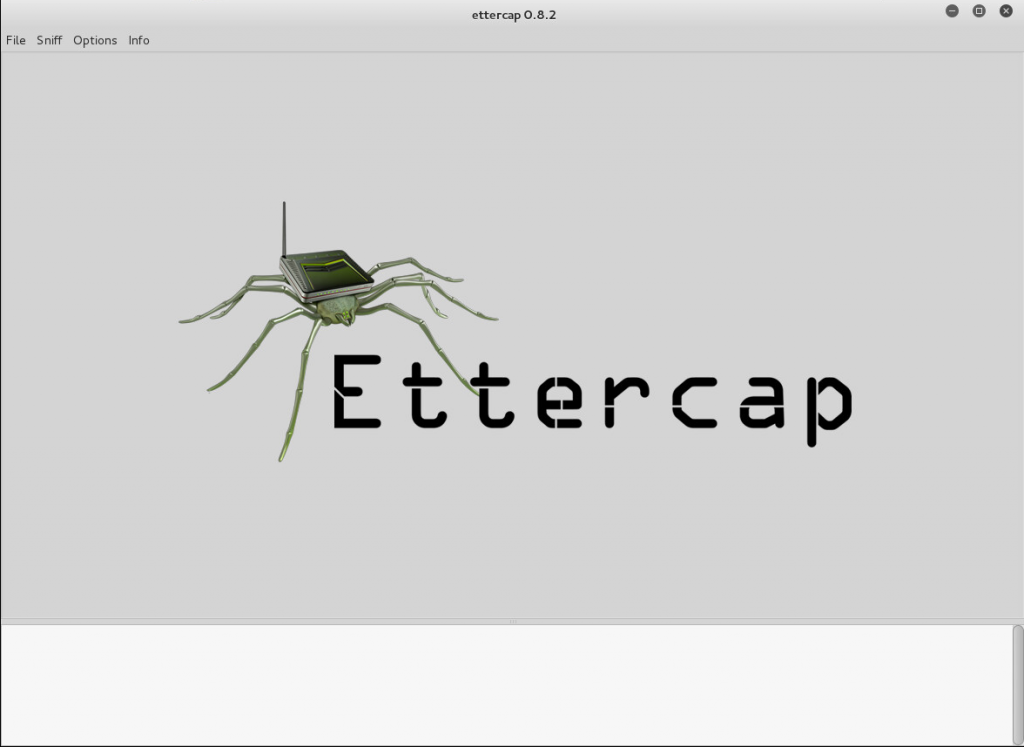Close the ettercap window
1024x747 pixels.
[x=1006, y=11]
